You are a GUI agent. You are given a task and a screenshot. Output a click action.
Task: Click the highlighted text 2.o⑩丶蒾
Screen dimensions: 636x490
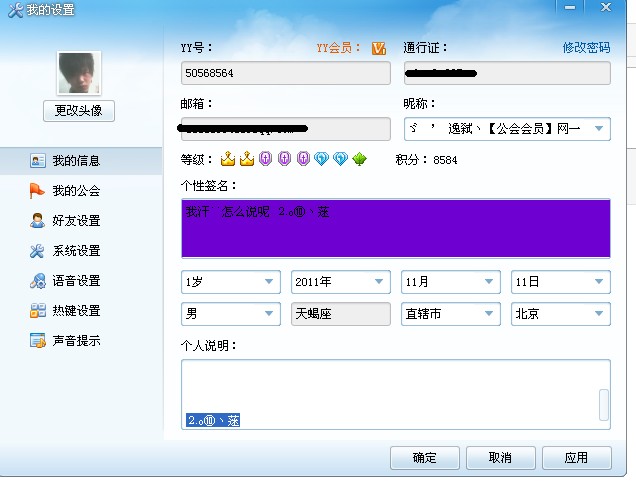[x=213, y=420]
